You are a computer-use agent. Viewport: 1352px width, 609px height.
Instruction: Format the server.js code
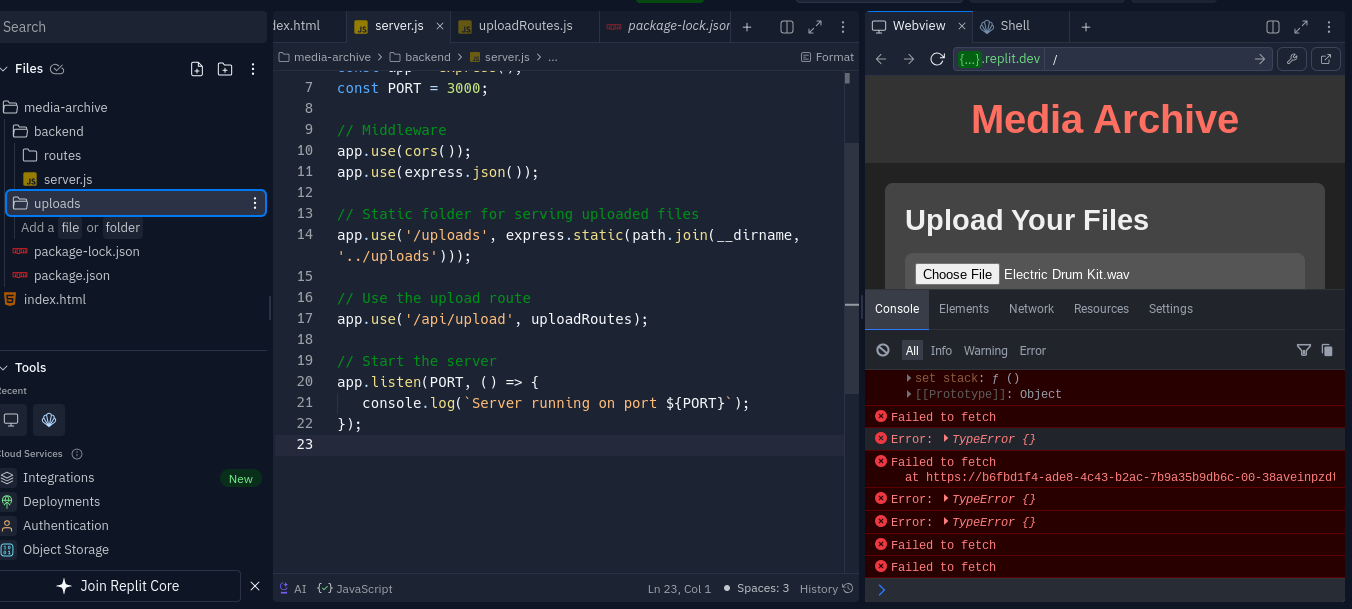(x=827, y=57)
